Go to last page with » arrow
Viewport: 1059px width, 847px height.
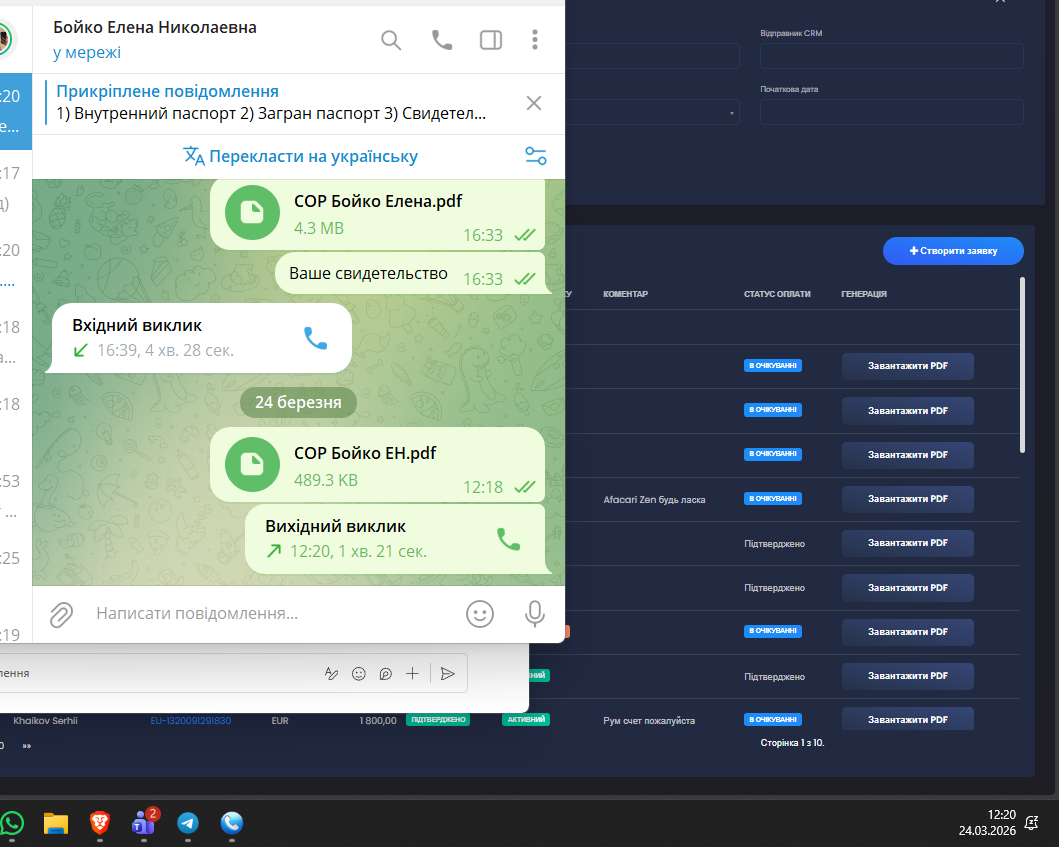pyautogui.click(x=26, y=746)
